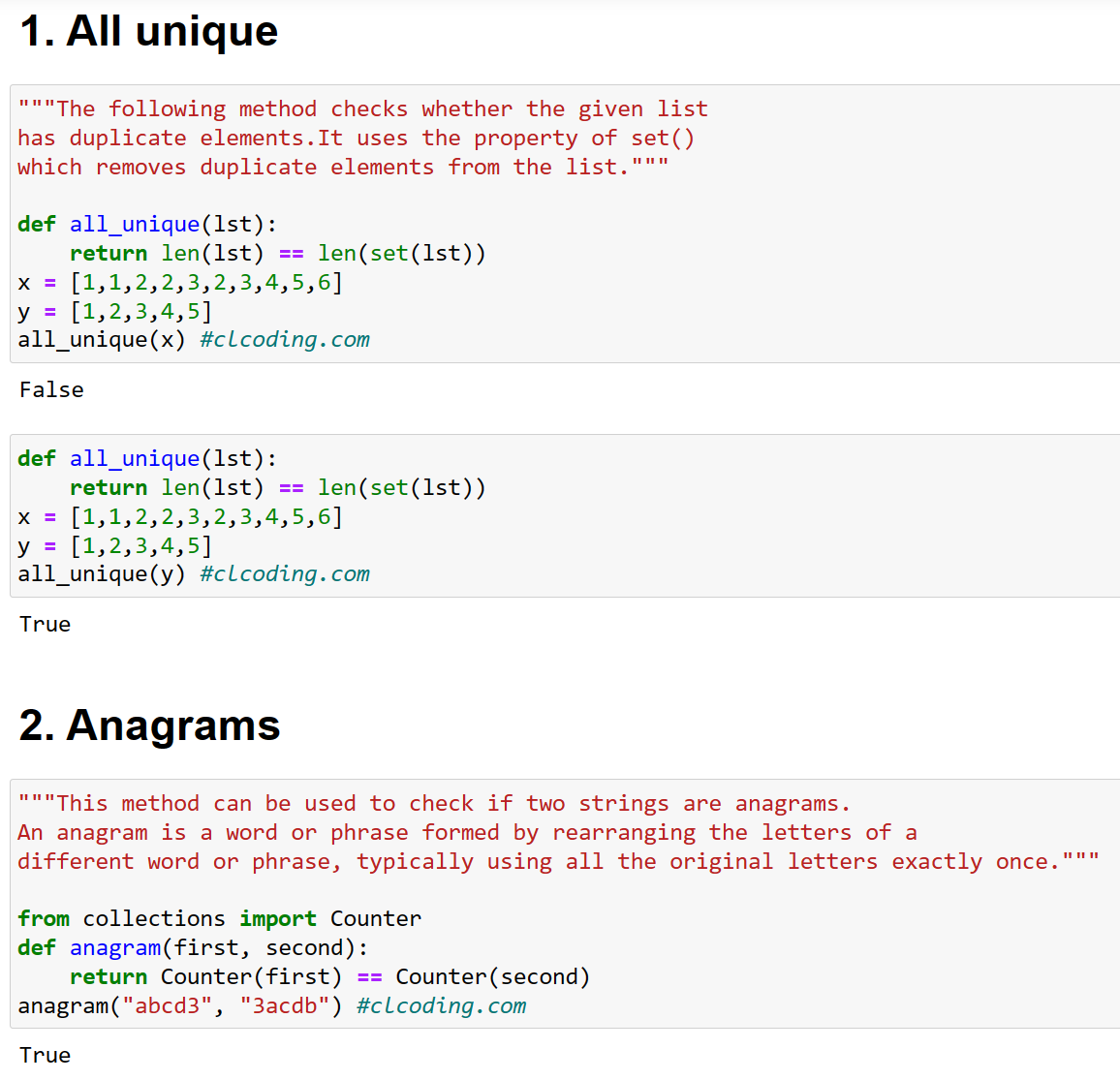The image size is (1120, 1080).
Task: Click the '2. Anagrams' heading
Action: (149, 725)
